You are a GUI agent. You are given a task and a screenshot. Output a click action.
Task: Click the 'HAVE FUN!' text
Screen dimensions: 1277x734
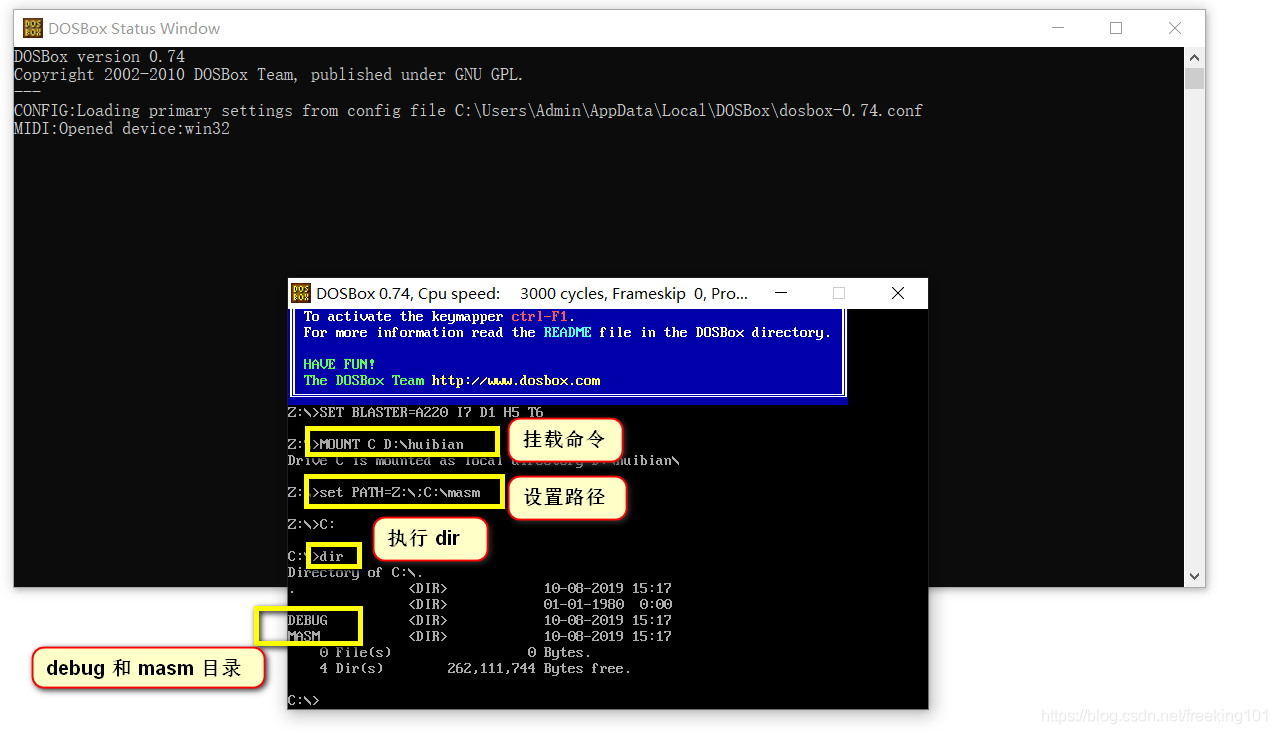pos(340,364)
